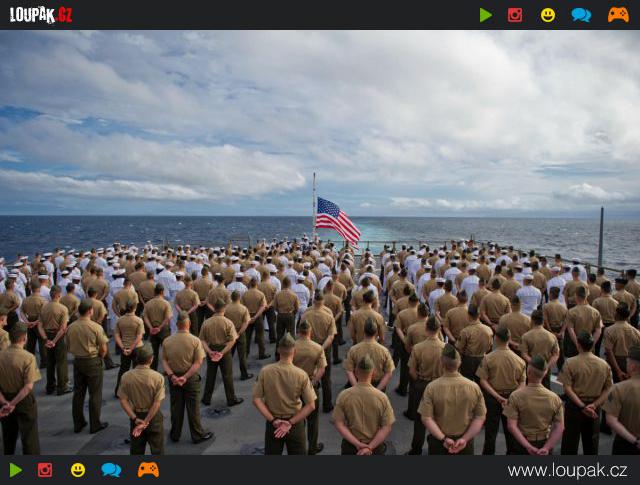Click the American flag in the photo
640x485 pixels.
point(338,221)
